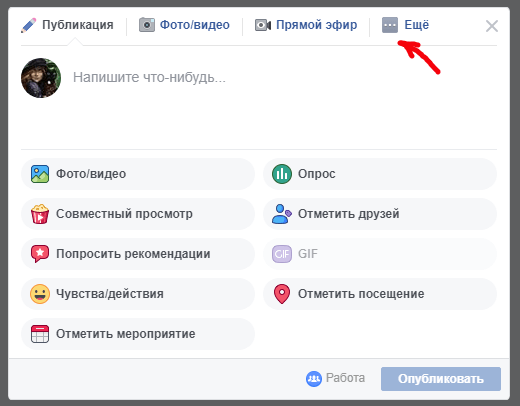The image size is (520, 406).
Task: Click the Фото/видео label in options list
Action: pyautogui.click(x=91, y=174)
